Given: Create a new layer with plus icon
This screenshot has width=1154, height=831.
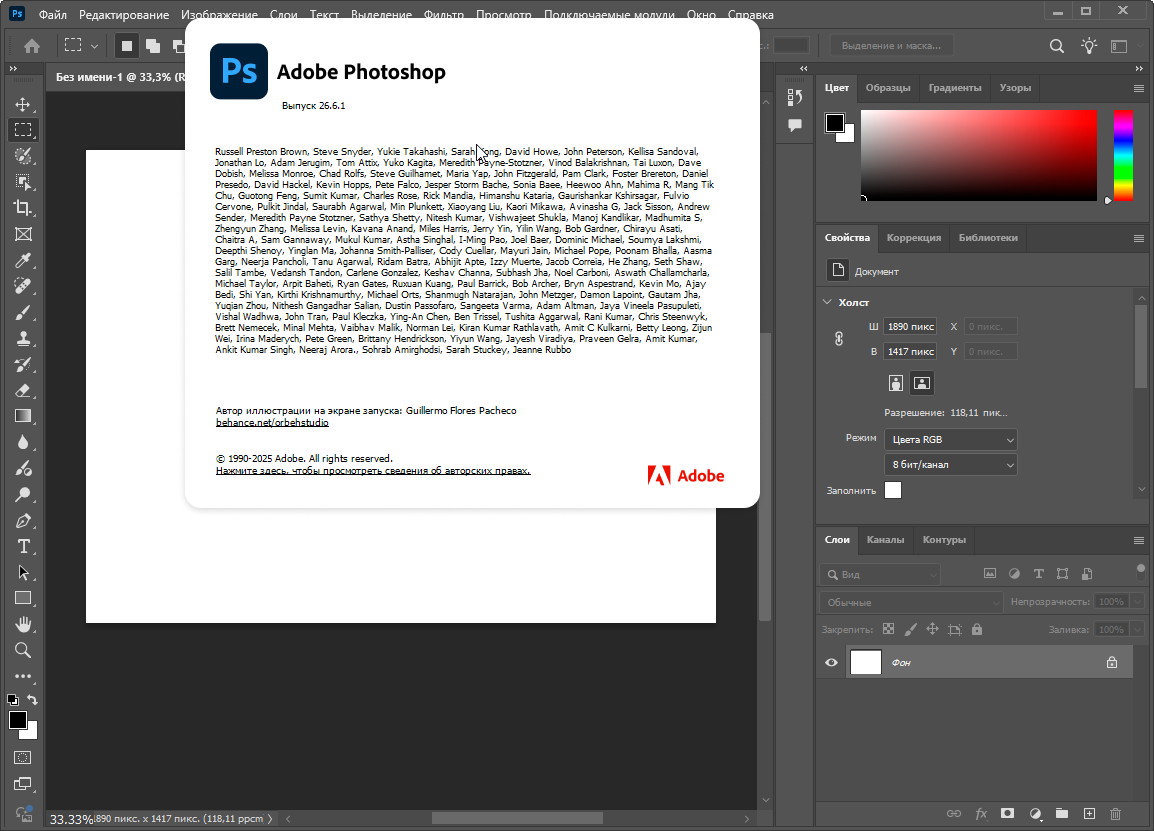Looking at the screenshot, I should coord(1089,813).
